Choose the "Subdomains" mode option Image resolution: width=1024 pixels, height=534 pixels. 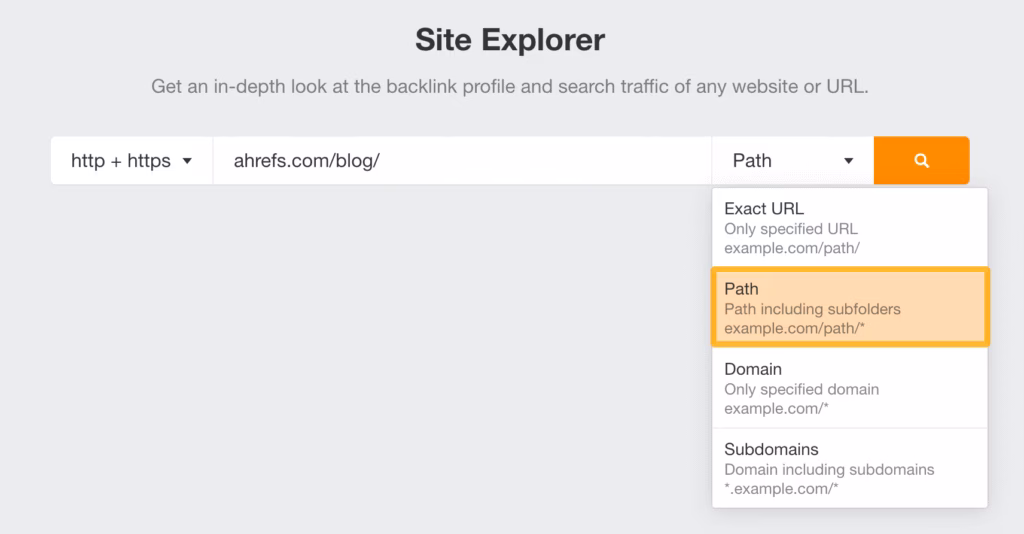coord(771,449)
